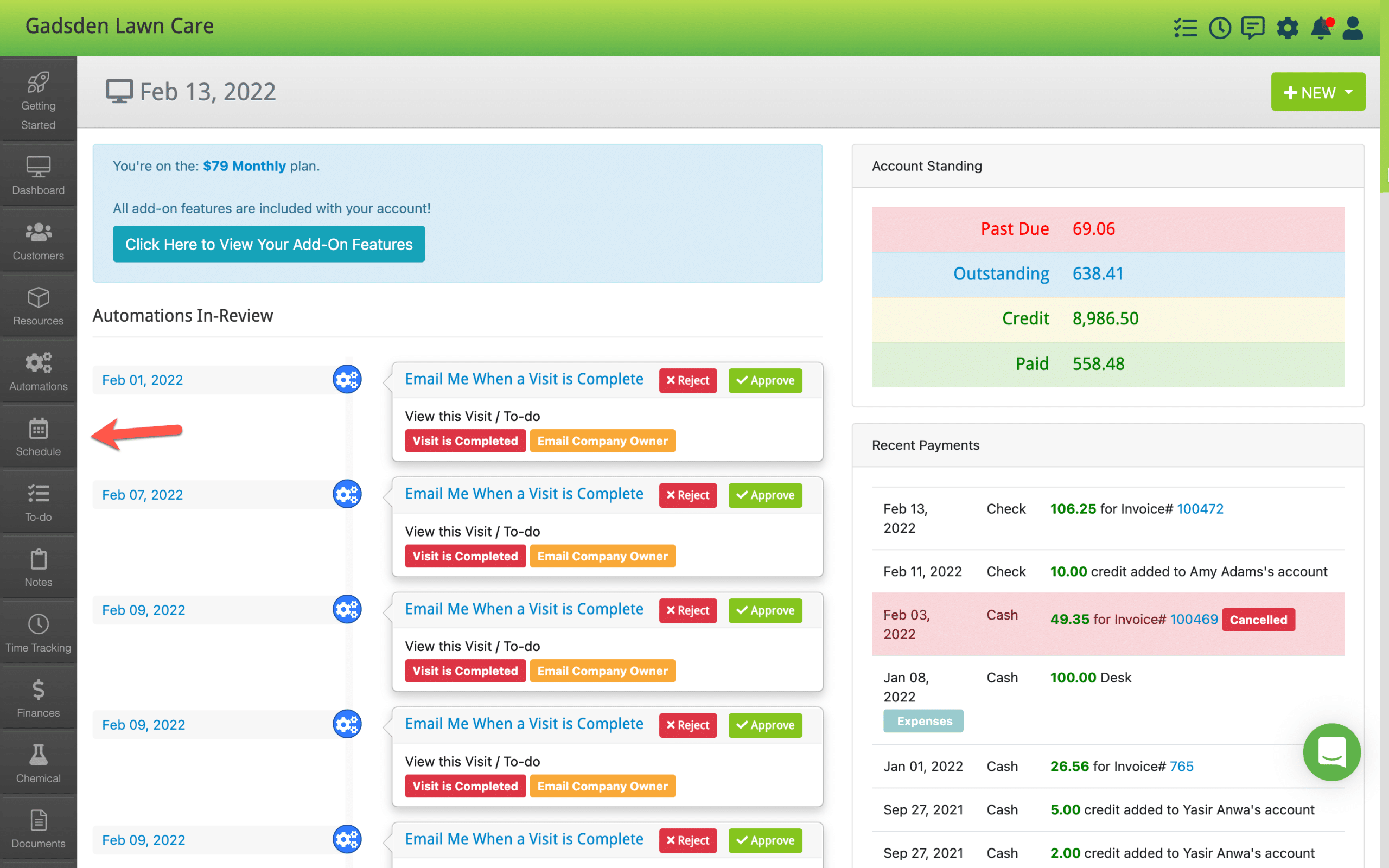Open the Feb 01, 2022 date link
This screenshot has height=868, width=1389.
142,380
